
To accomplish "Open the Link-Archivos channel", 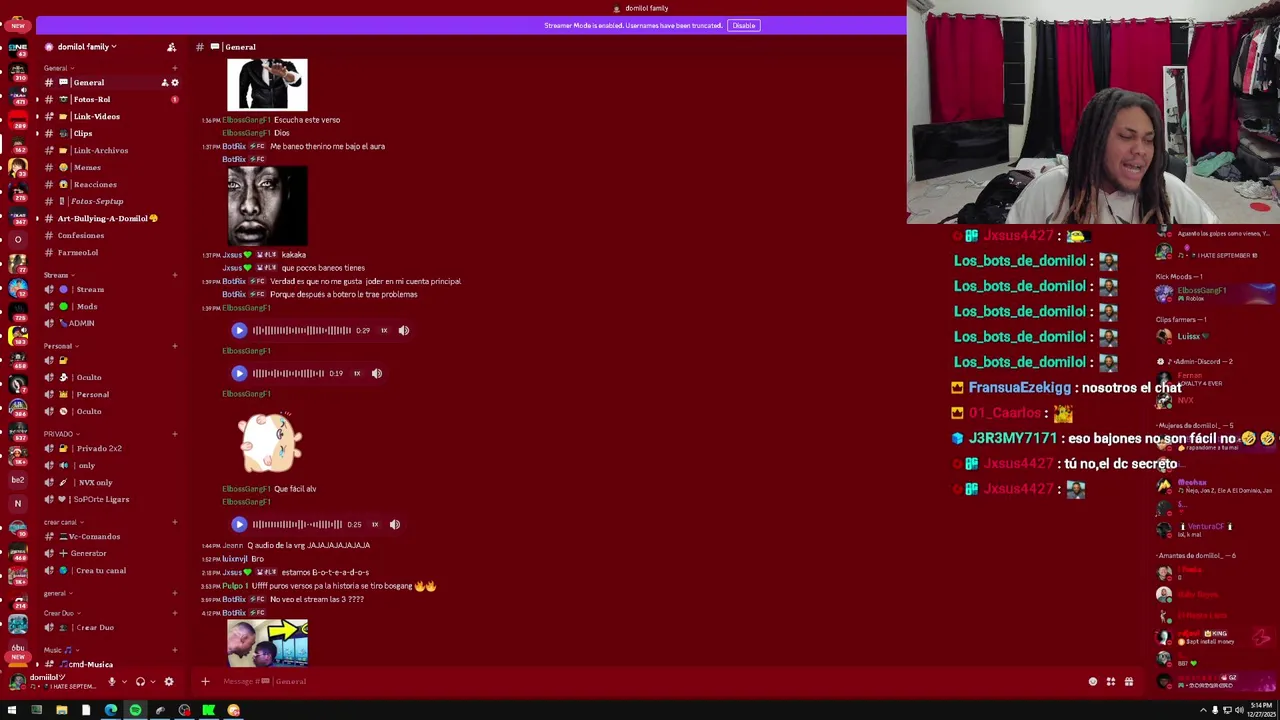I will click(x=100, y=150).
